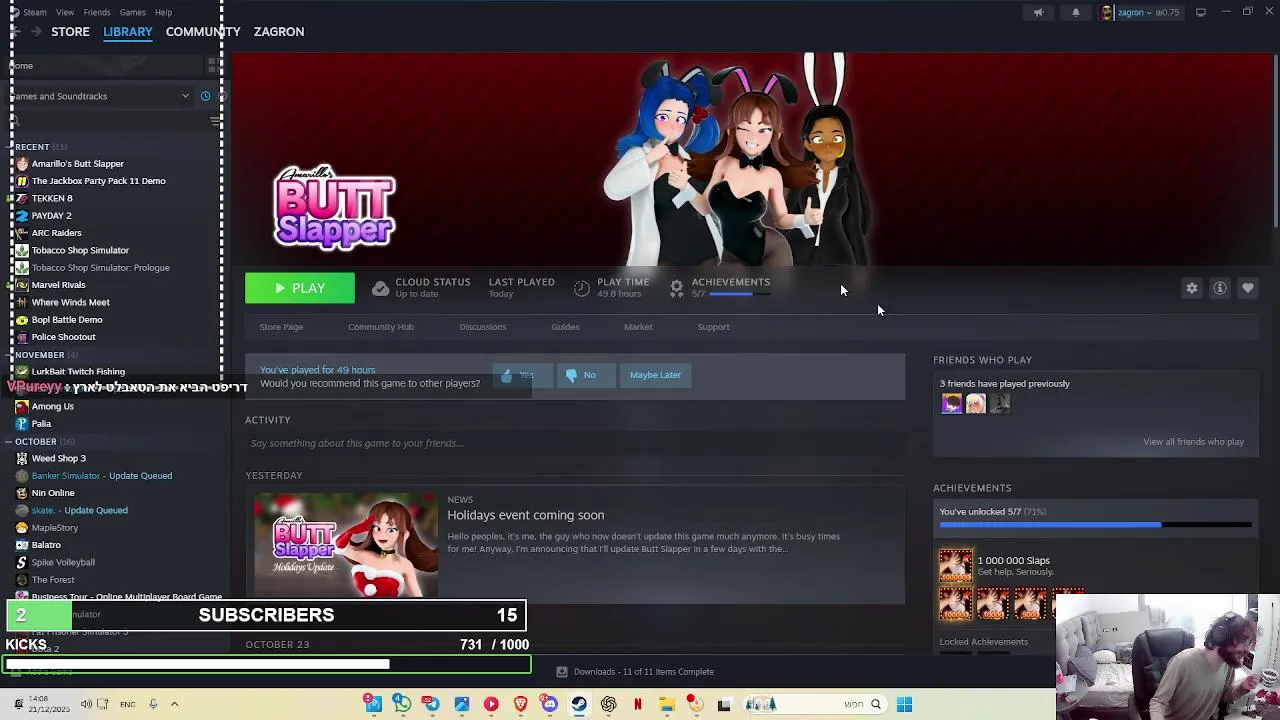
Task: Open Netflix from the taskbar
Action: tap(637, 704)
